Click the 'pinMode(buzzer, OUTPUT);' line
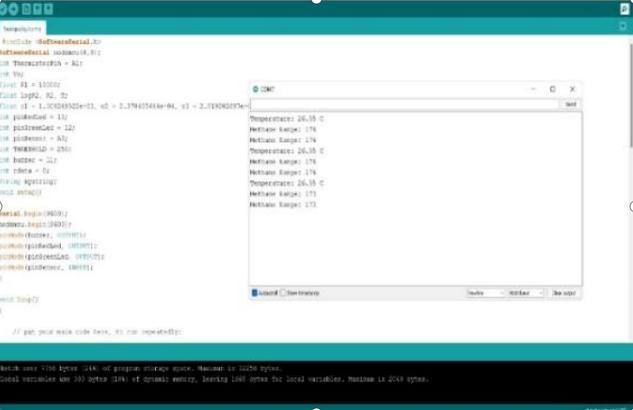 (43, 235)
